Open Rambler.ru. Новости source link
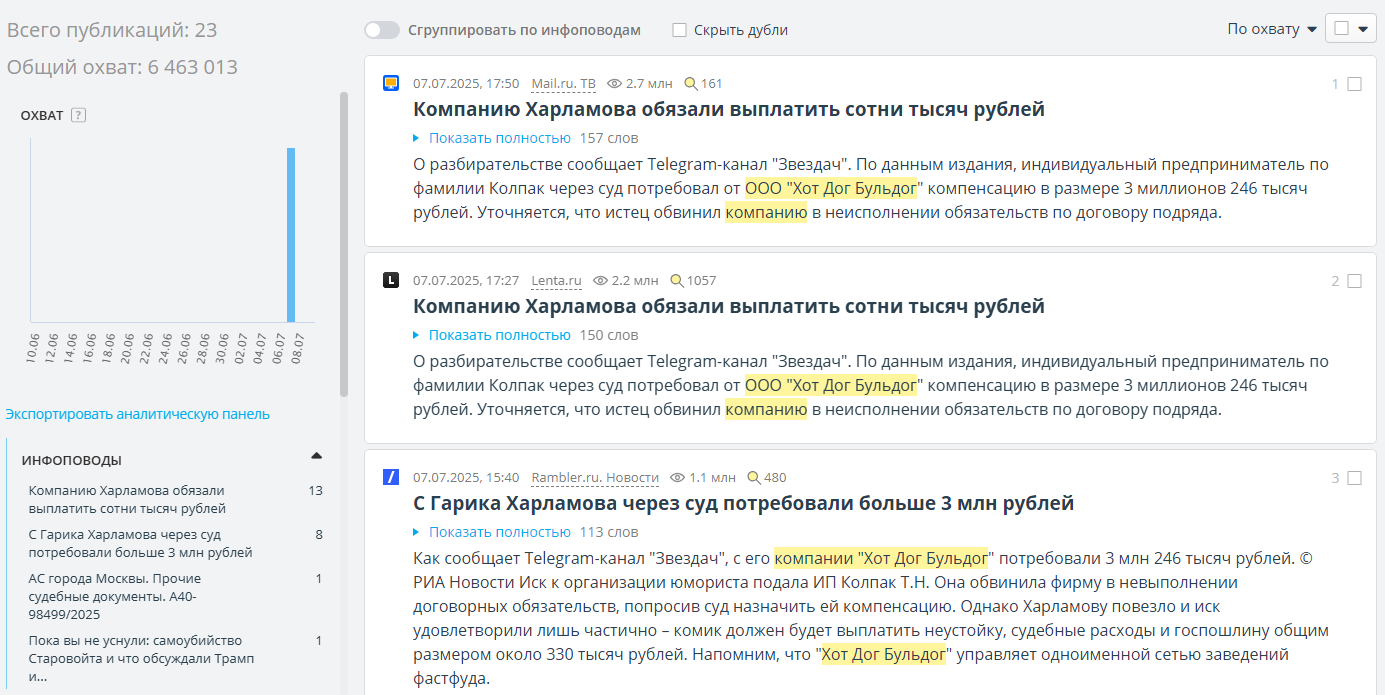Viewport: 1385px width, 695px height. pyautogui.click(x=595, y=477)
